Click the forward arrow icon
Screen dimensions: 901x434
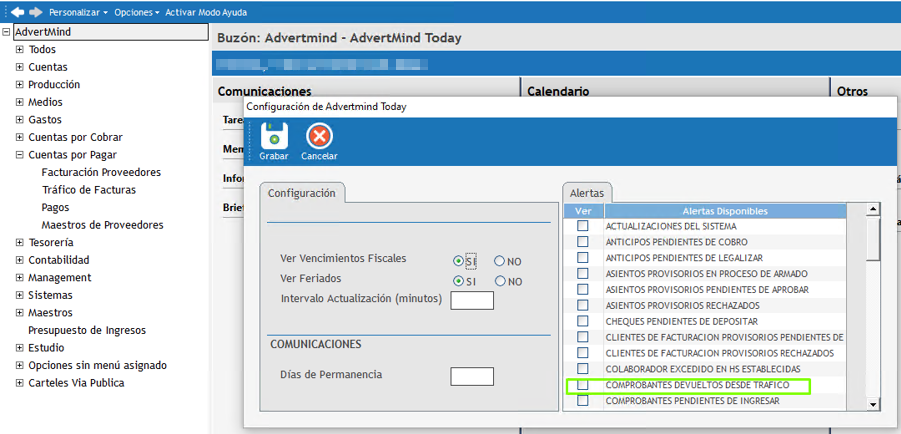(36, 11)
